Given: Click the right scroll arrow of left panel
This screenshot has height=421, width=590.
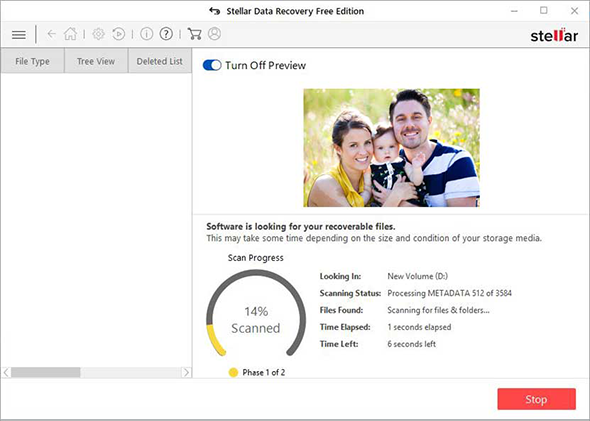Looking at the screenshot, I should (x=186, y=372).
